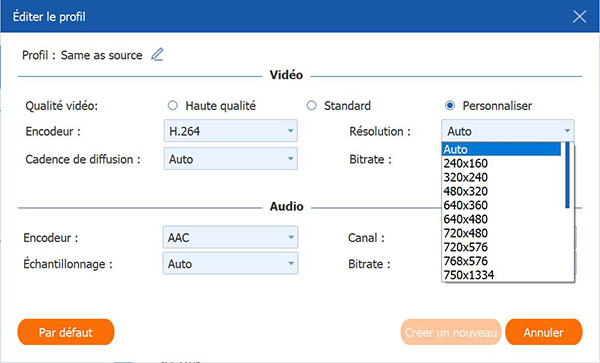The image size is (600, 363).
Task: Open the Échantillonnage dropdown
Action: (230, 264)
